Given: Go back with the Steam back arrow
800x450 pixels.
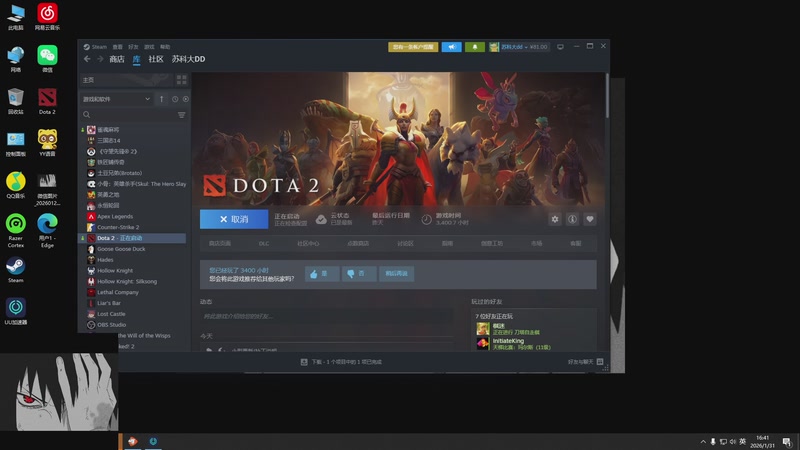Looking at the screenshot, I should pos(87,59).
